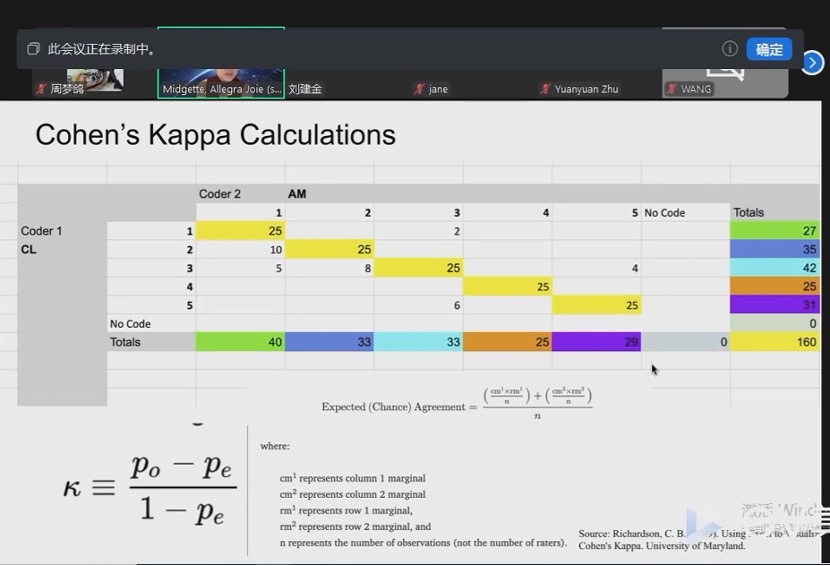Click muted mic icon beside 周梦鸽
This screenshot has height=566, width=830.
pyautogui.click(x=41, y=89)
